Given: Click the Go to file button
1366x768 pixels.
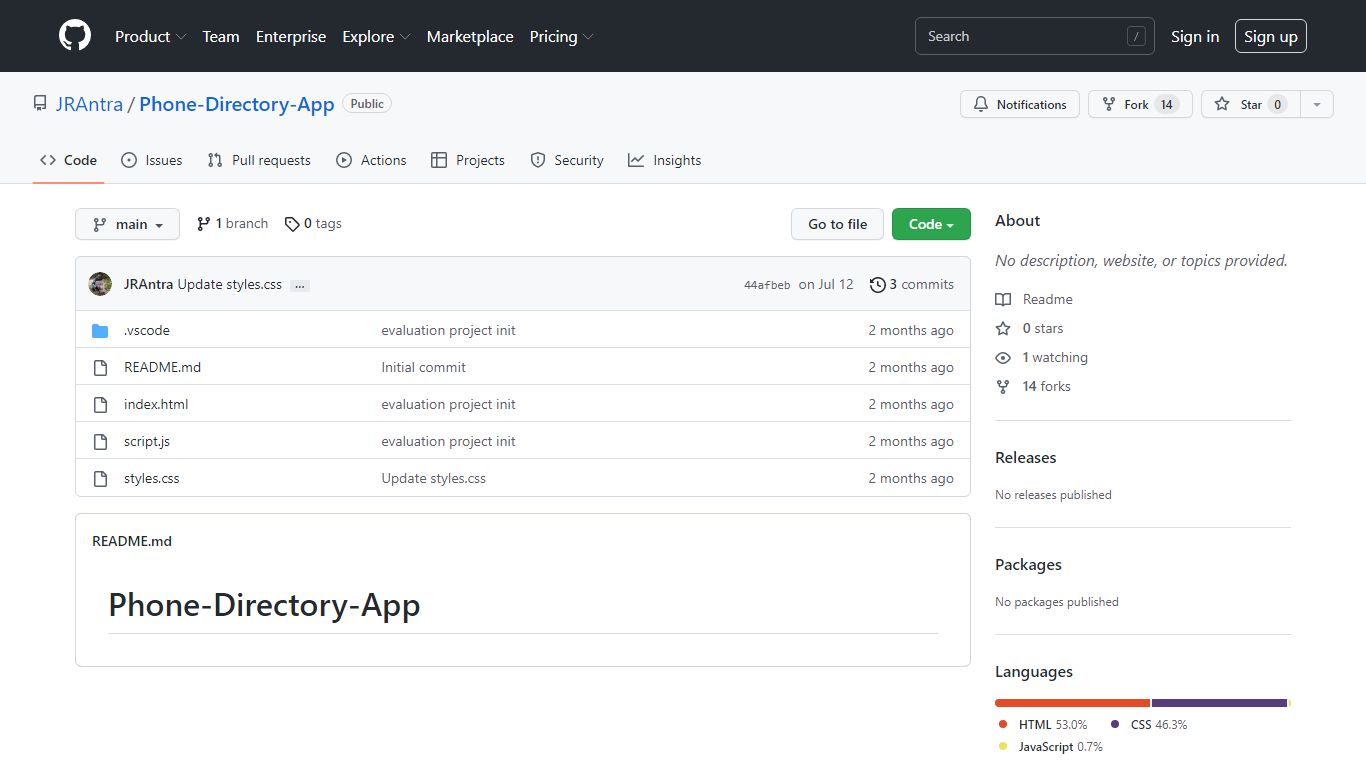Looking at the screenshot, I should [x=837, y=224].
